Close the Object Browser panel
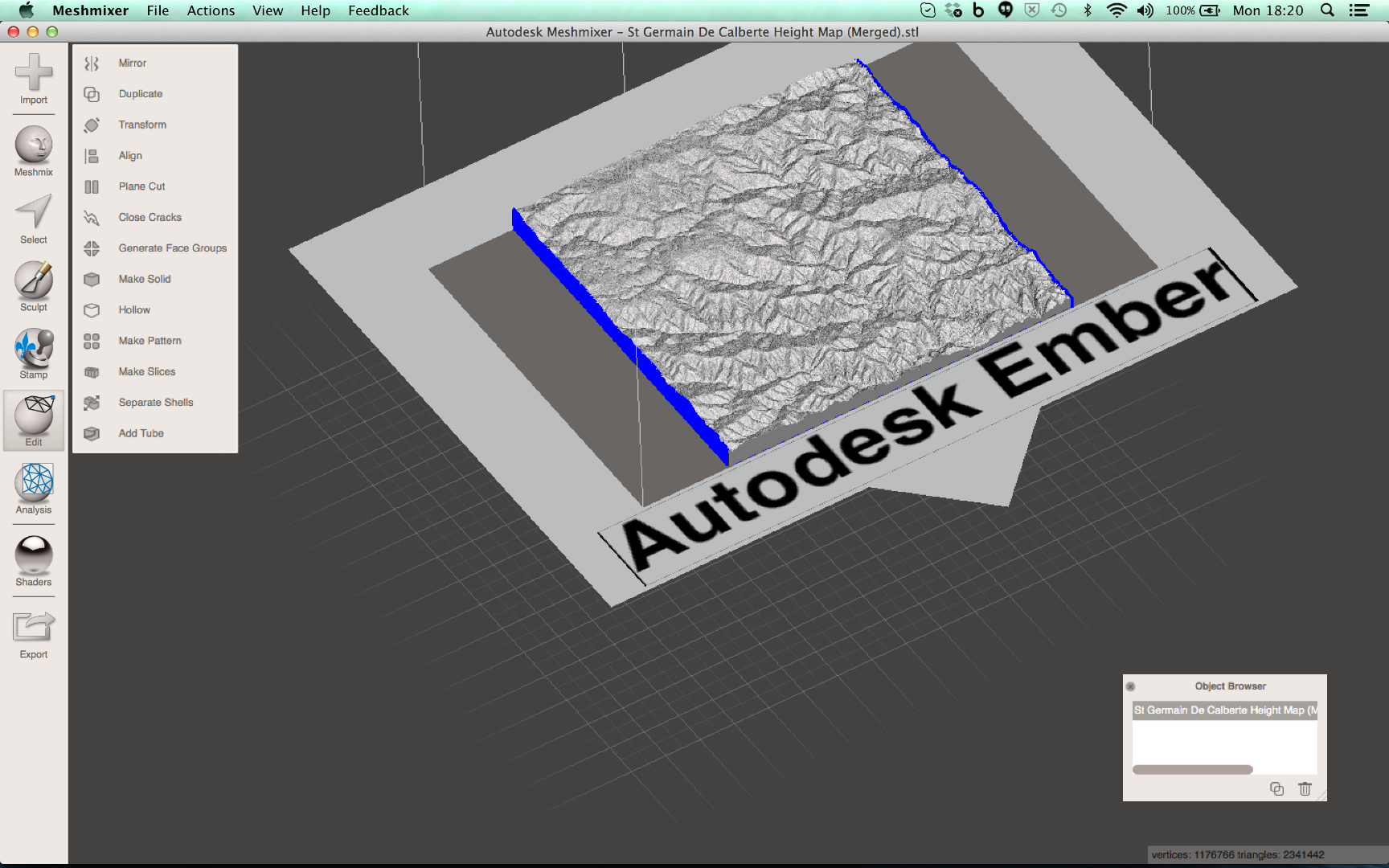This screenshot has width=1389, height=868. coord(1132,686)
